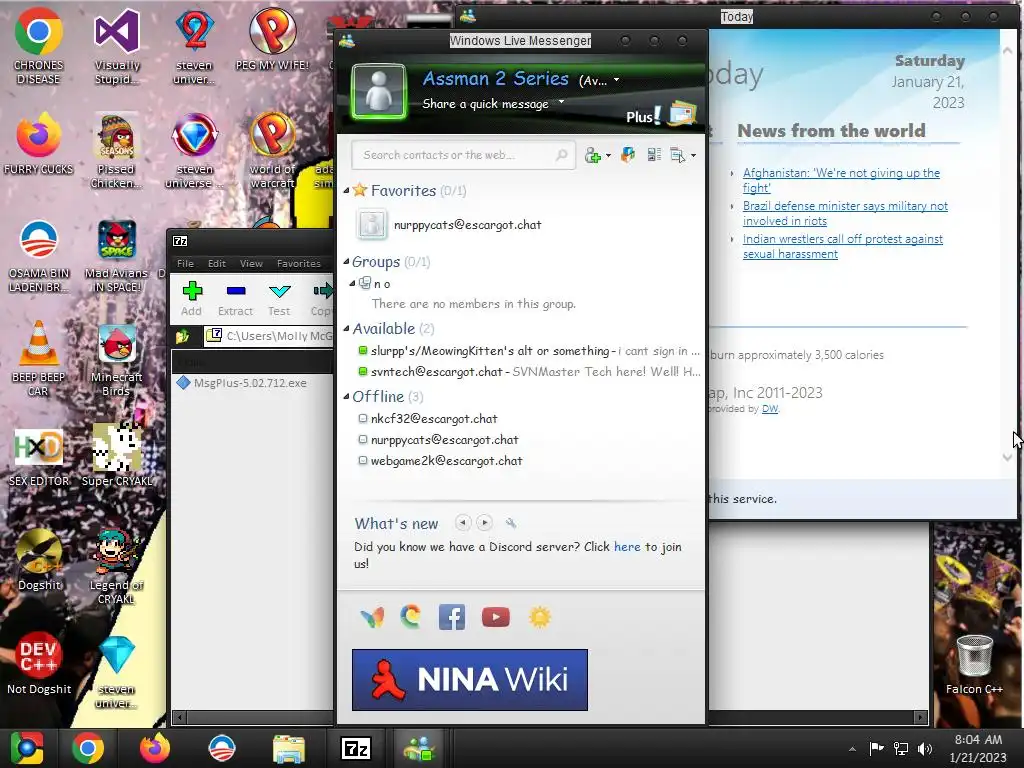Click the Search contacts or the web field
The width and height of the screenshot is (1024, 768).
(463, 155)
